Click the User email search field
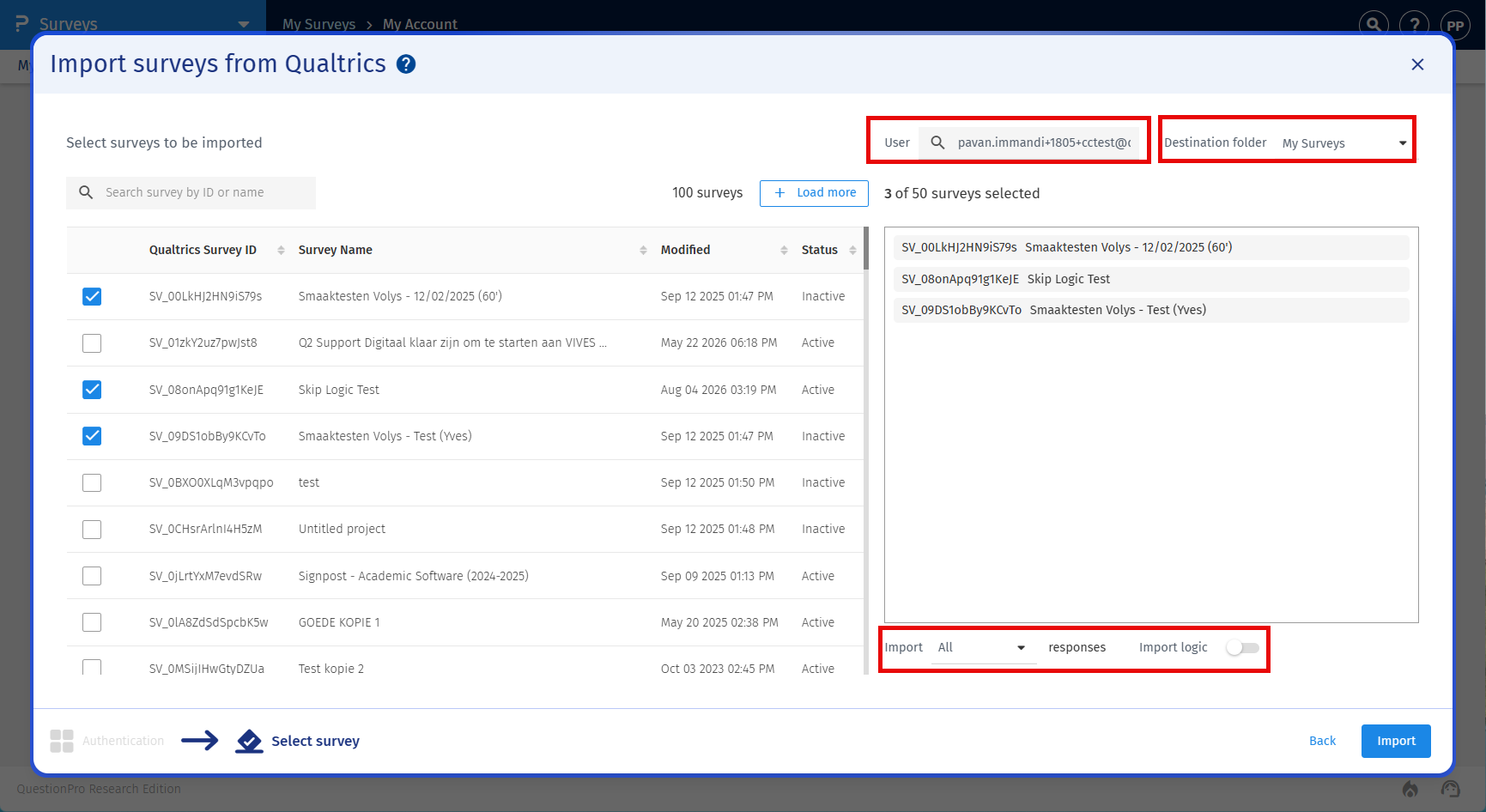The width and height of the screenshot is (1486, 812). [1029, 142]
